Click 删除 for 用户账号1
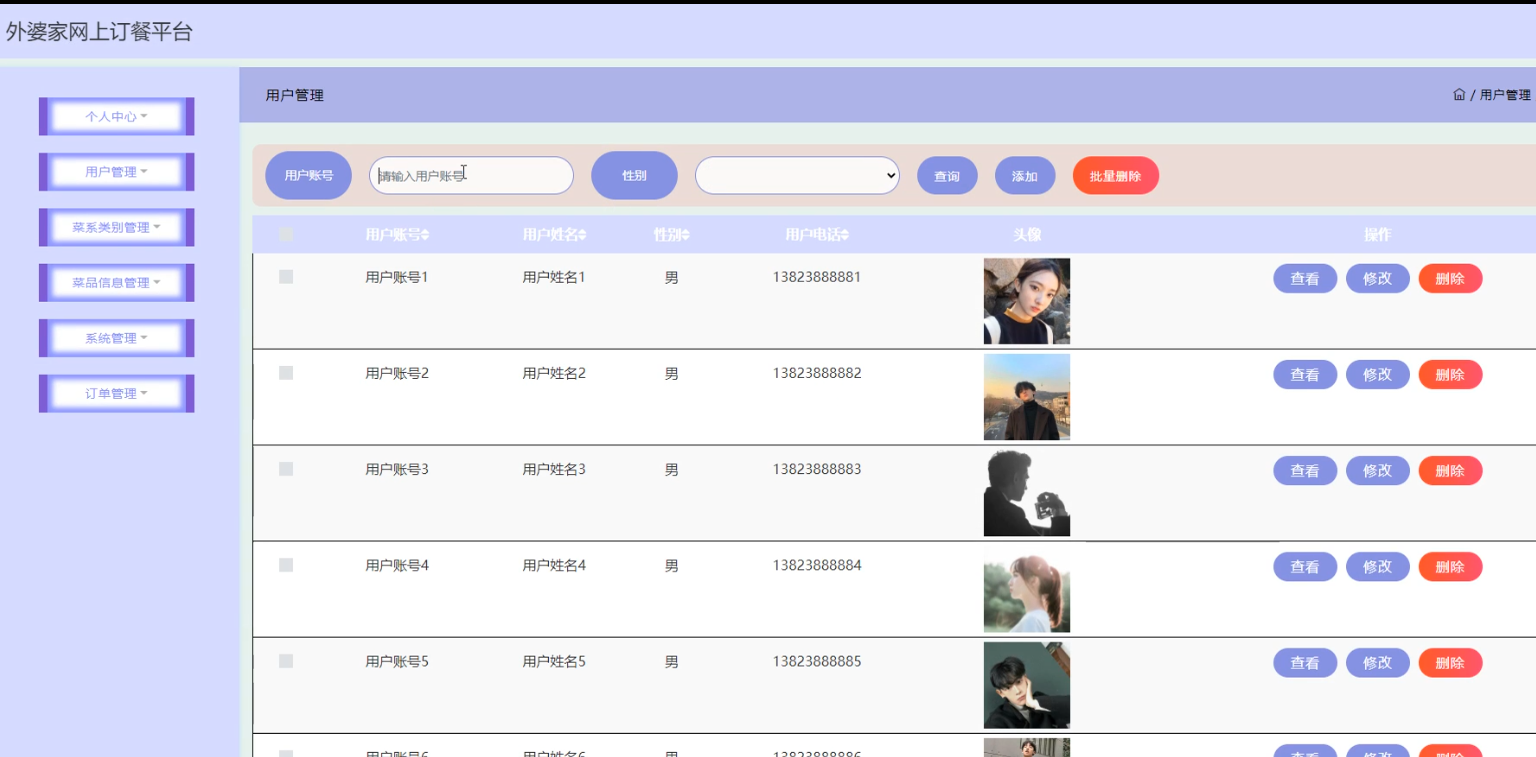 click(x=1450, y=279)
